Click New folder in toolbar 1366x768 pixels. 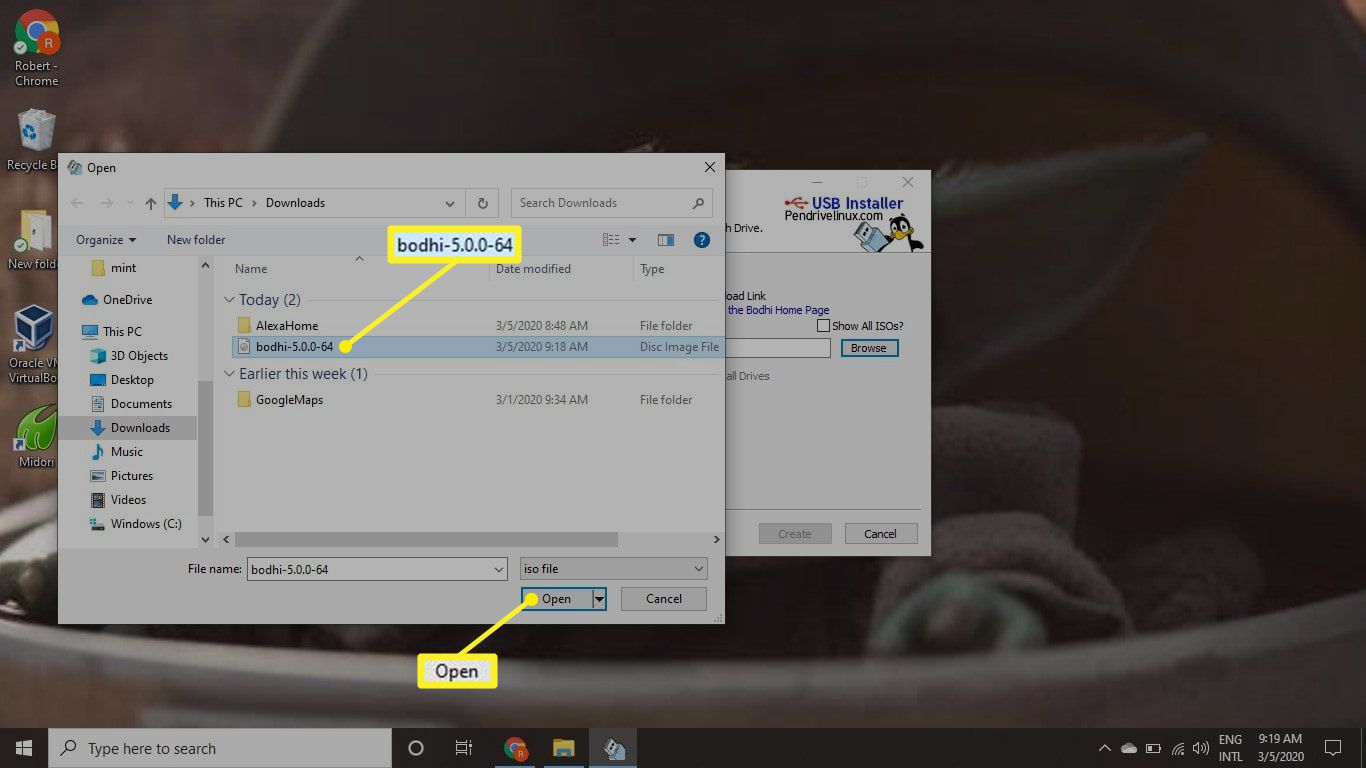196,240
